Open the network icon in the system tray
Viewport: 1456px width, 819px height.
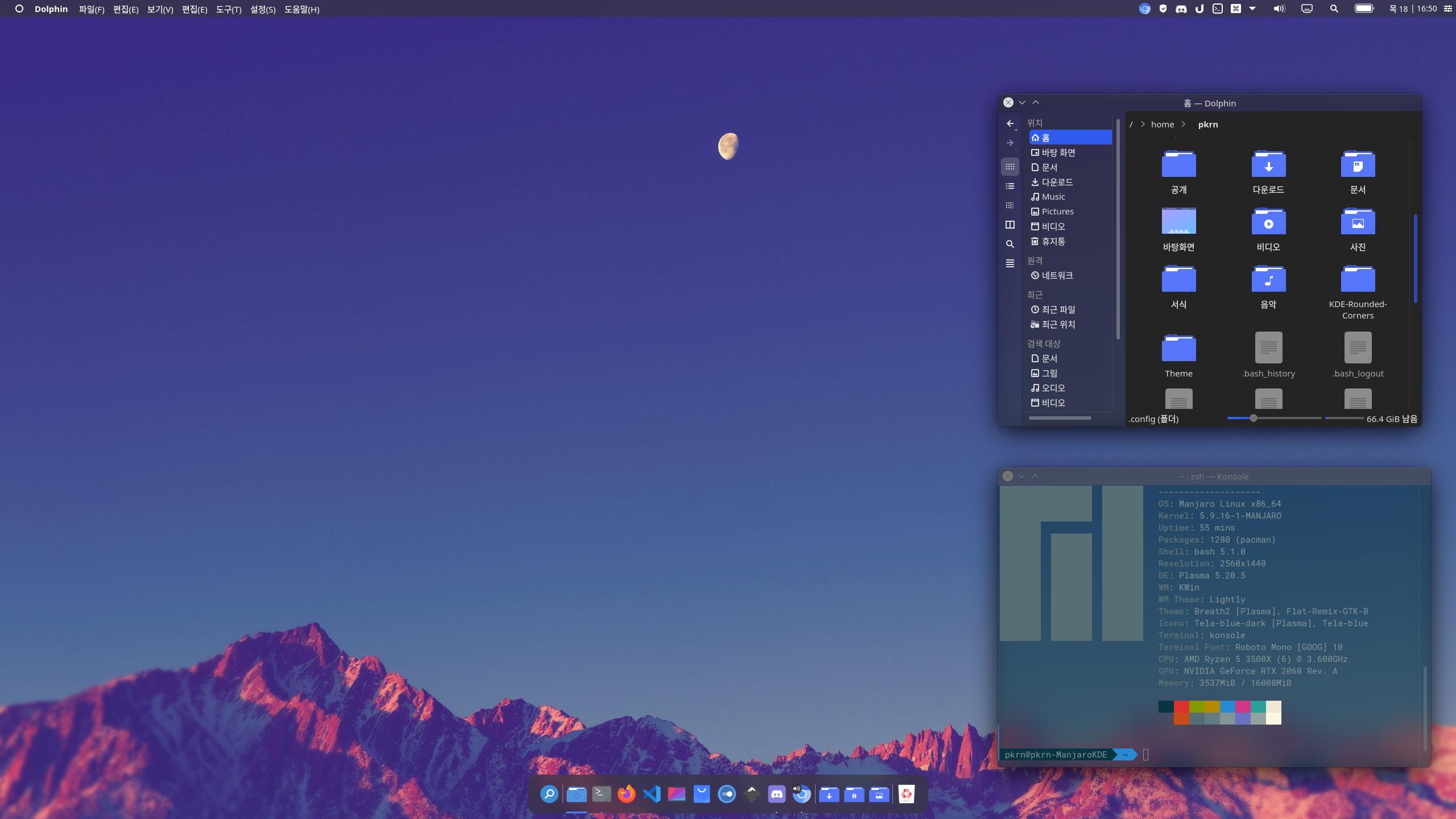[x=1306, y=9]
